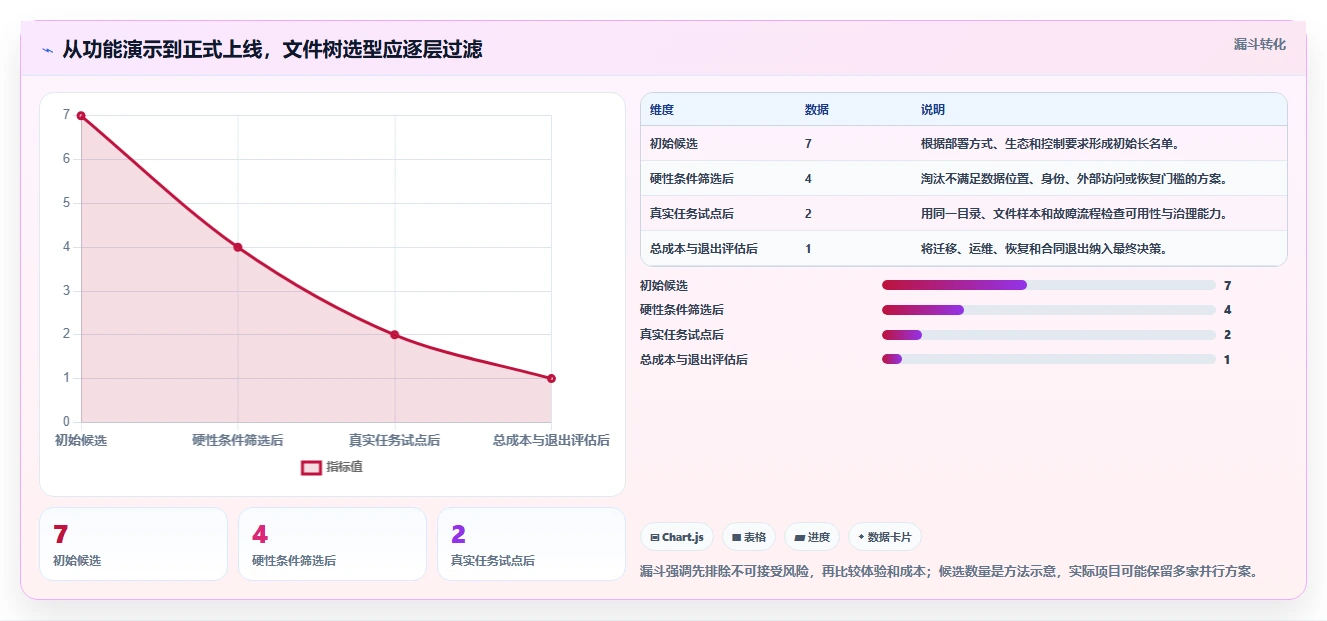Click the 表格 chip icon

click(736, 538)
